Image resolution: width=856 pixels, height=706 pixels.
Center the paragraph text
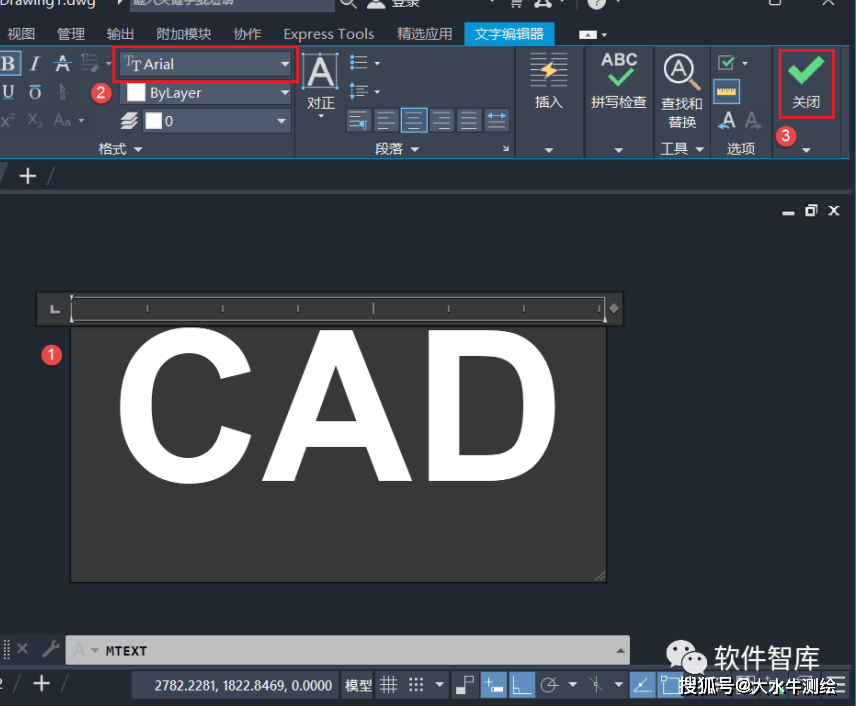(x=414, y=120)
